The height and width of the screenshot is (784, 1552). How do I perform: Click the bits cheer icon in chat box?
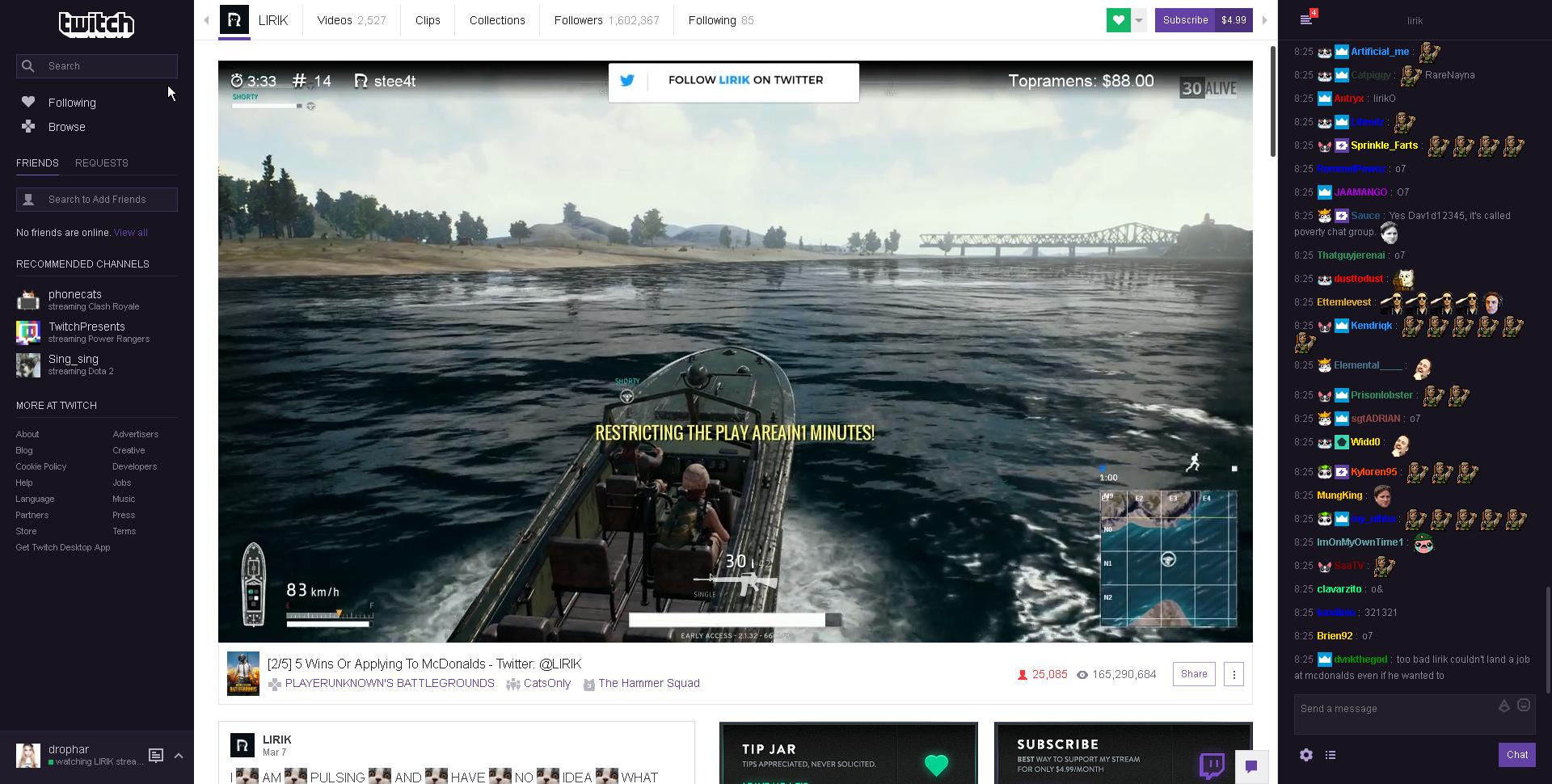pyautogui.click(x=1504, y=706)
